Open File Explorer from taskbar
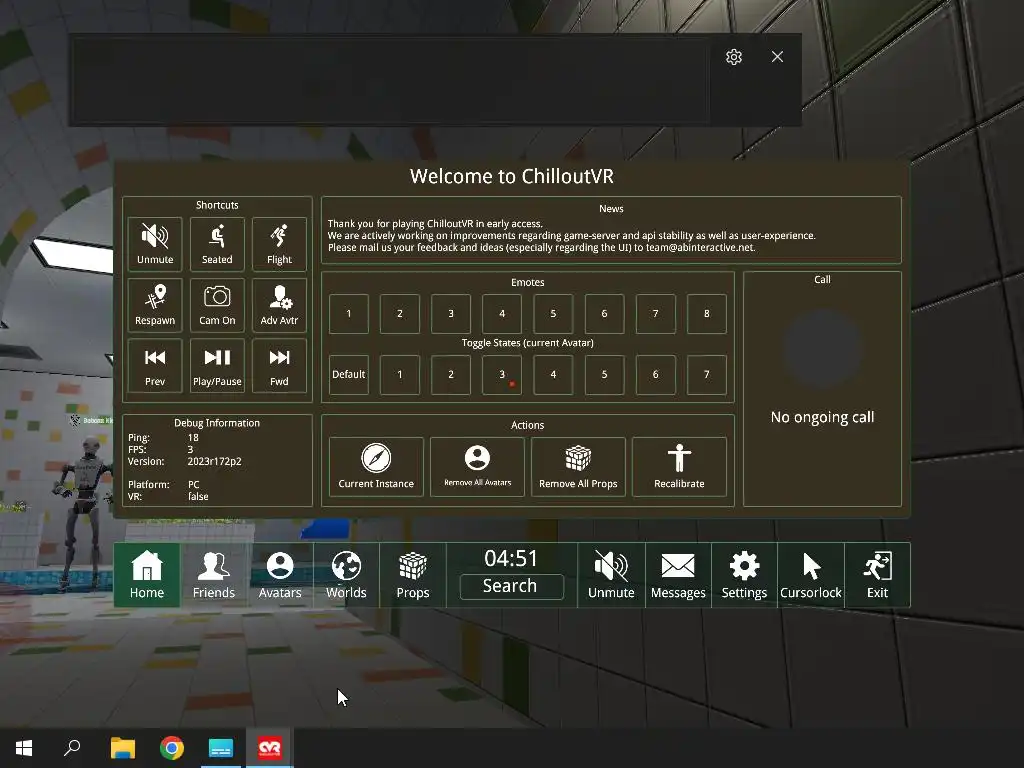This screenshot has height=768, width=1024. pos(122,748)
